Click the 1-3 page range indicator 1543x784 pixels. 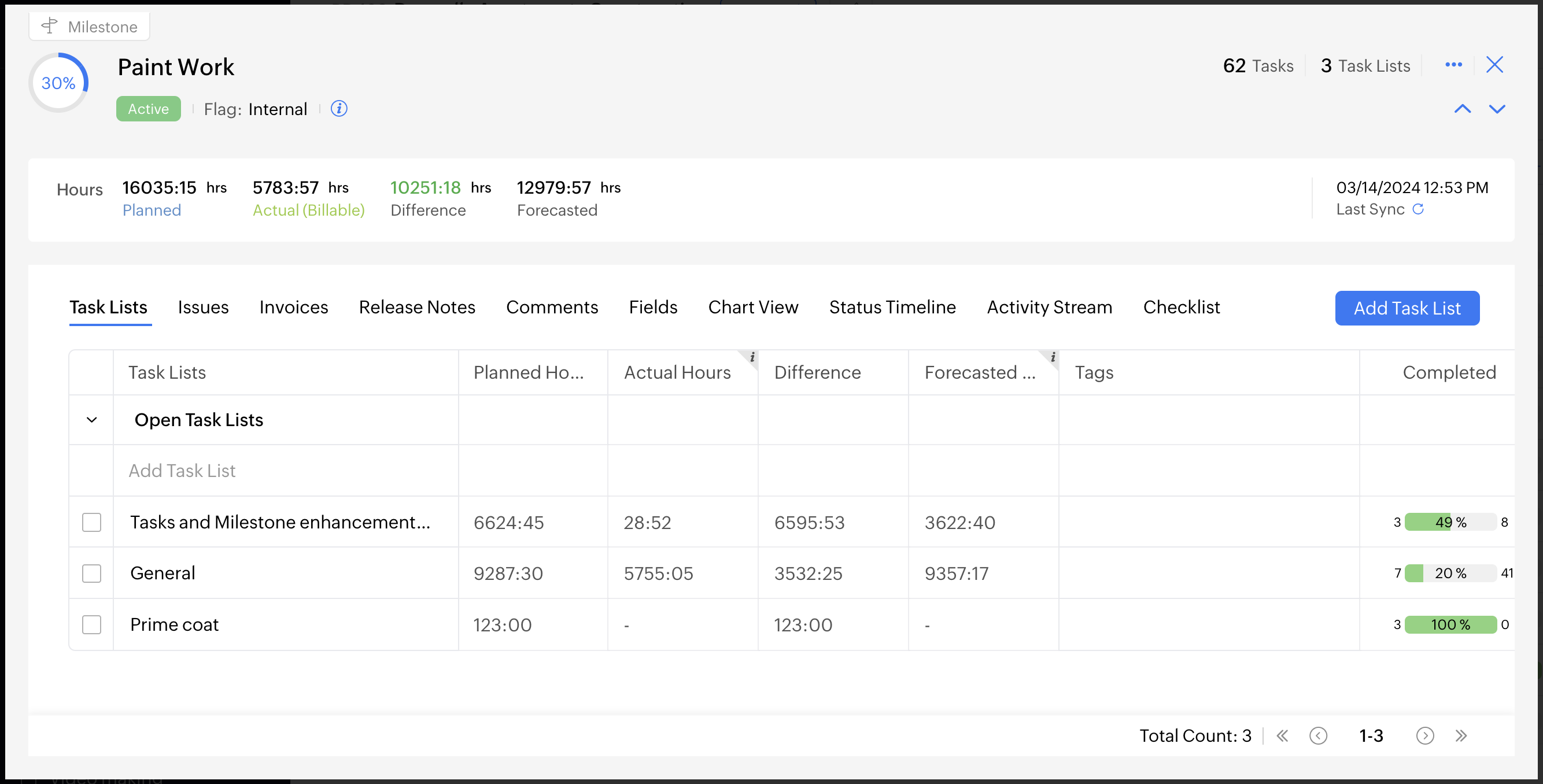tap(1371, 735)
